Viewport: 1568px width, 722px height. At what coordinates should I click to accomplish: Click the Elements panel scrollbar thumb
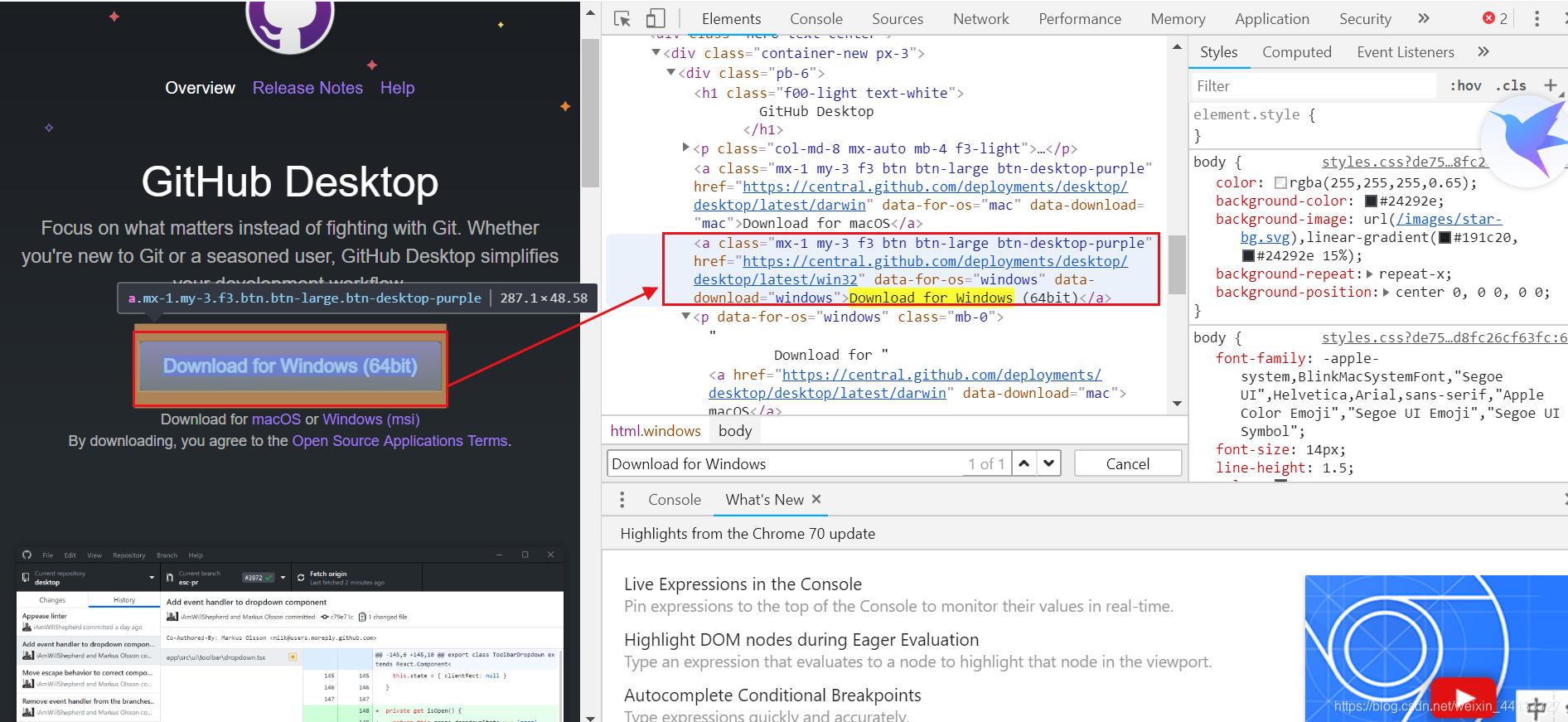(x=1177, y=264)
